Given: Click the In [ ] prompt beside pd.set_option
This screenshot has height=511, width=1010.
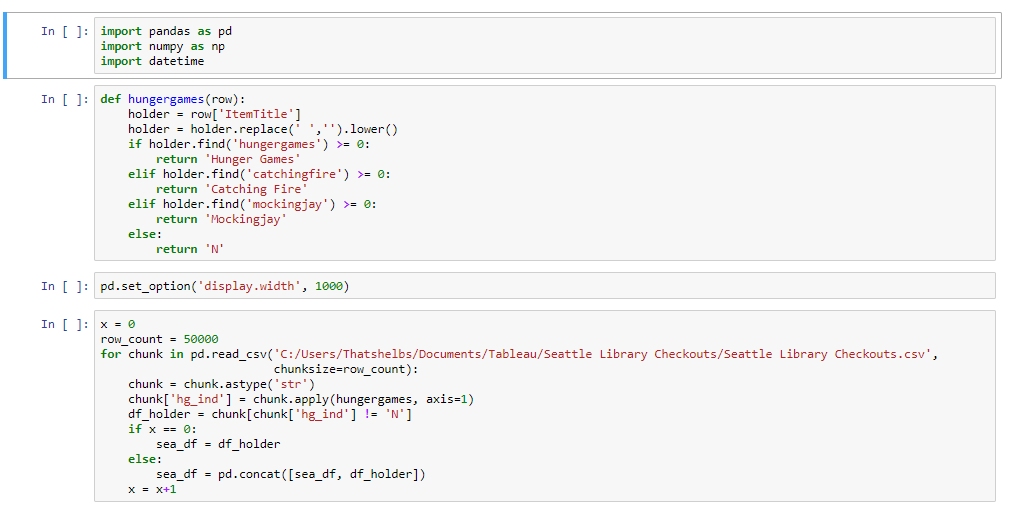Looking at the screenshot, I should point(65,286).
